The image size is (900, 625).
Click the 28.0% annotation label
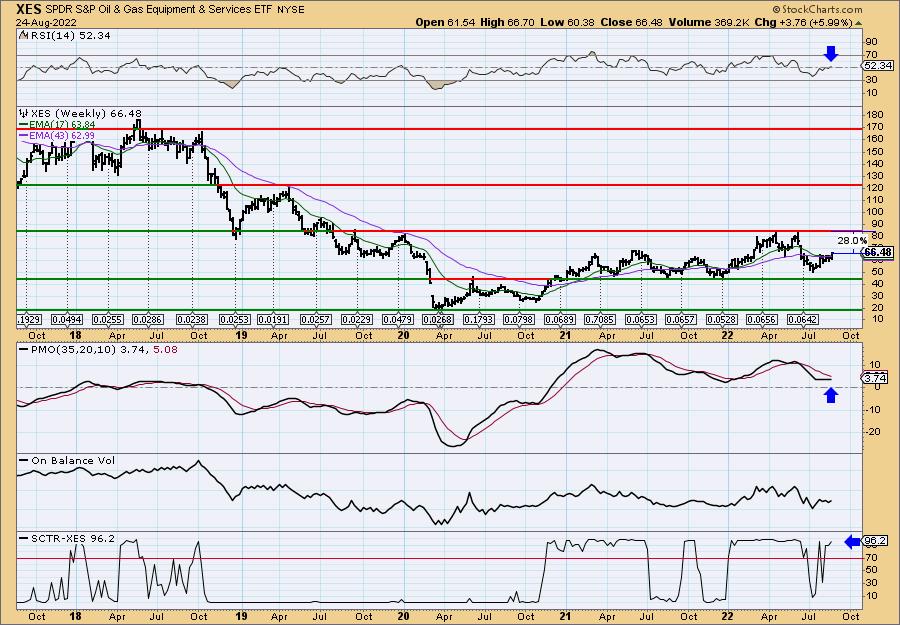(x=852, y=240)
